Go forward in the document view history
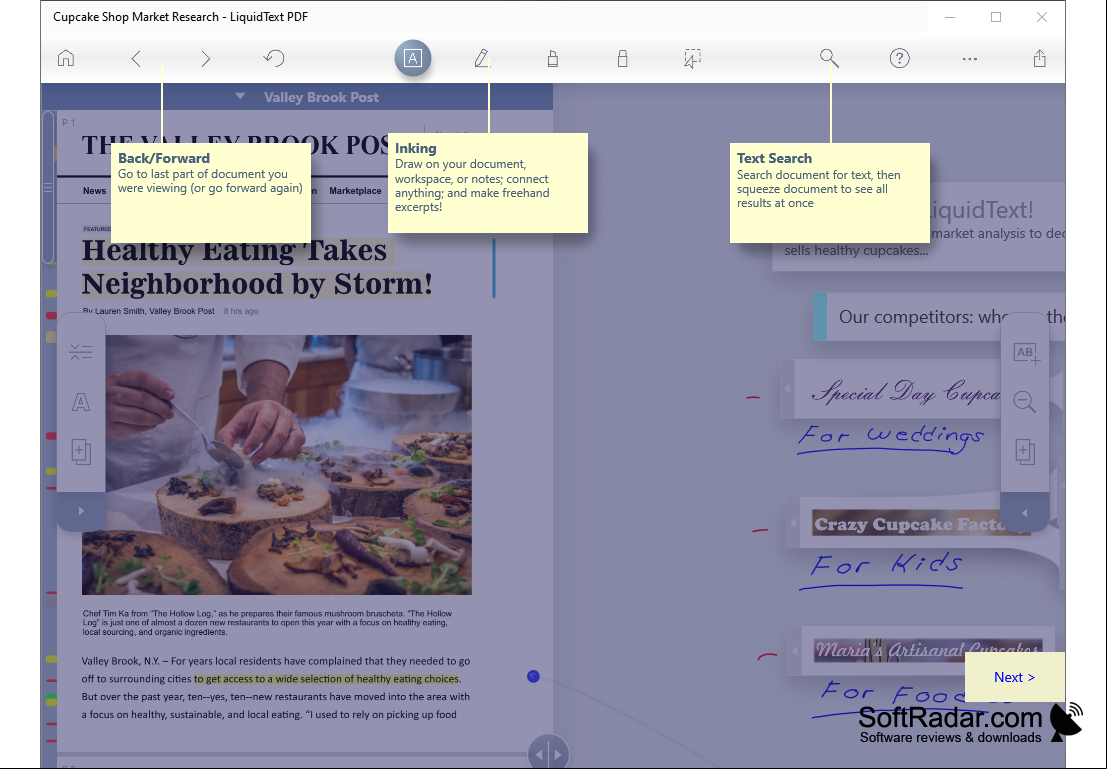 point(205,59)
